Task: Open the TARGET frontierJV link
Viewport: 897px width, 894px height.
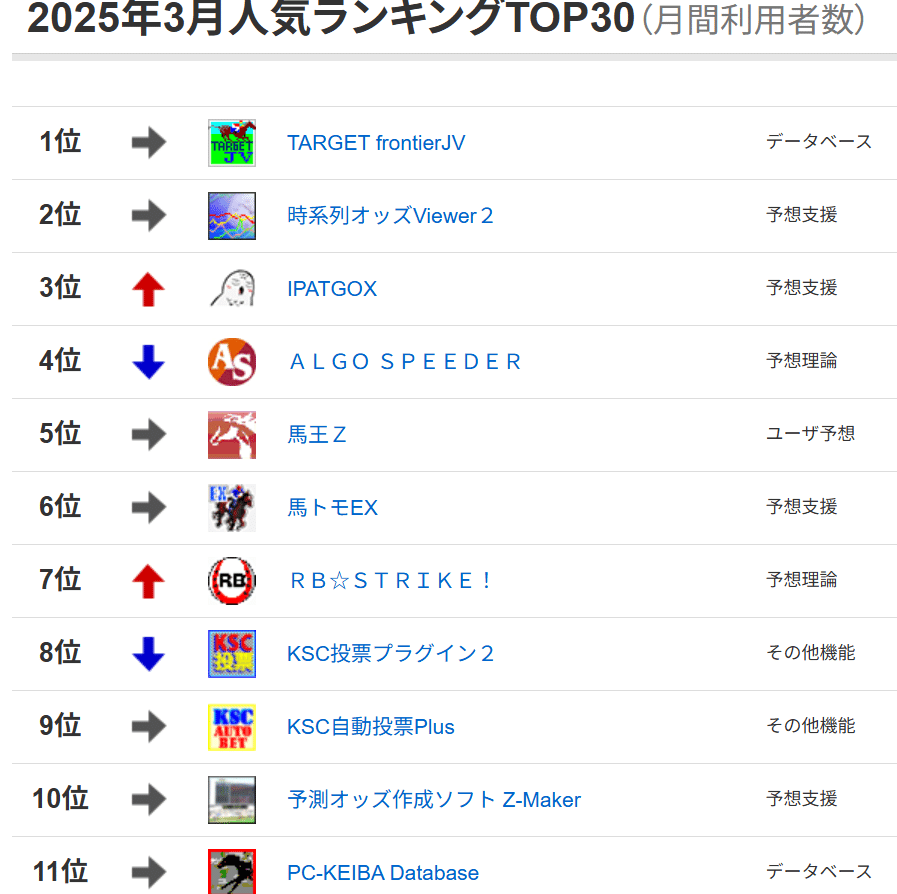Action: (x=376, y=143)
